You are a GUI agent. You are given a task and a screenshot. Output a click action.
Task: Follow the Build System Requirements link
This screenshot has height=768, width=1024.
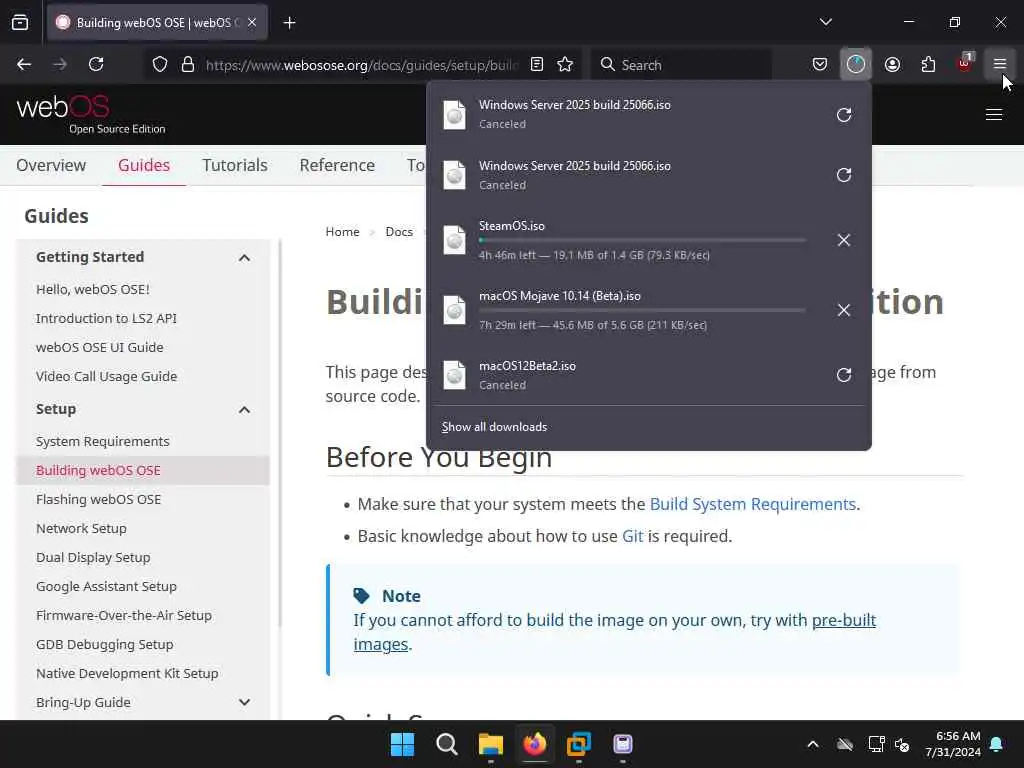752,504
